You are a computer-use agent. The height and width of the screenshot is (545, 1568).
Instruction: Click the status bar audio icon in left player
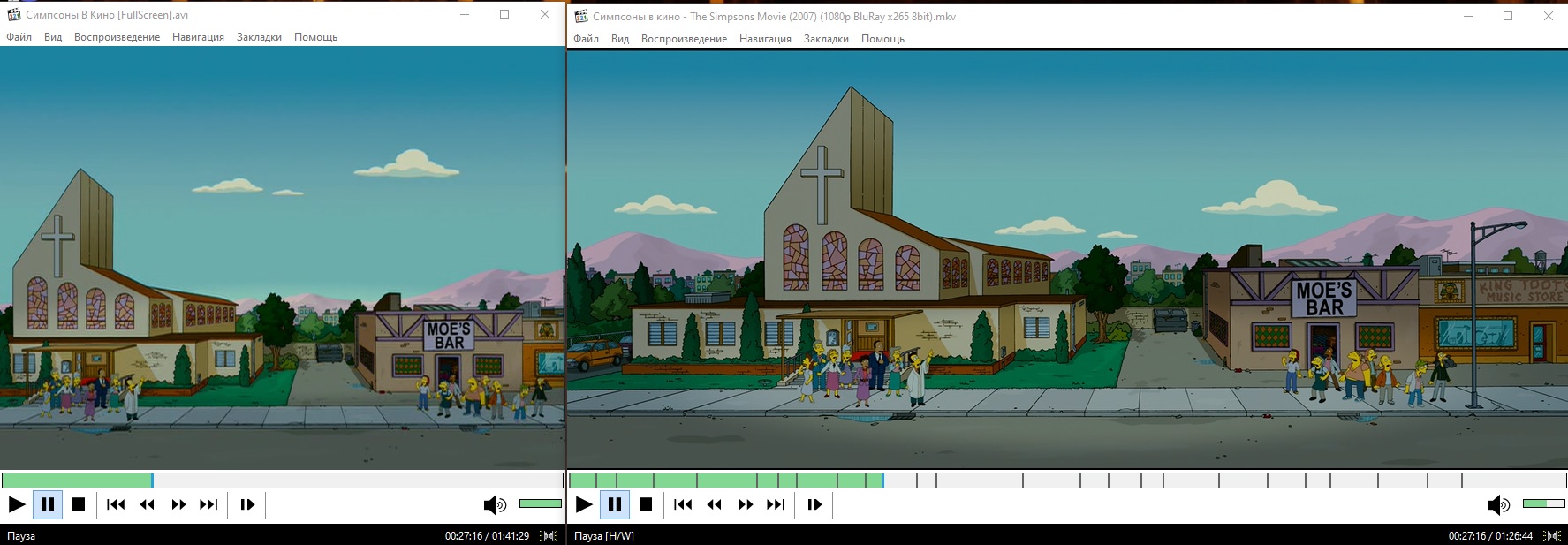click(549, 535)
